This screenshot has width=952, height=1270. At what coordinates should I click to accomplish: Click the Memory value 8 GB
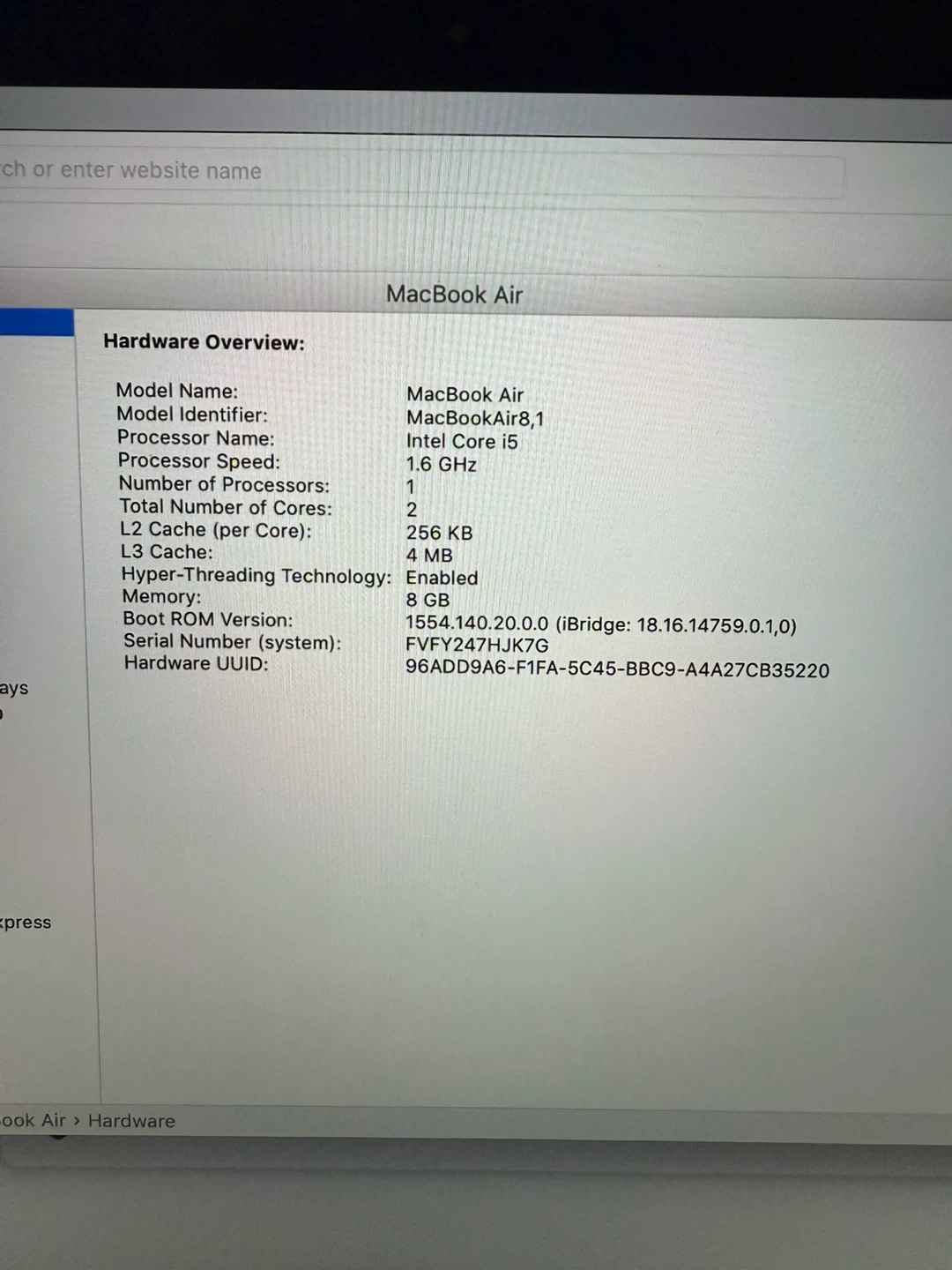pyautogui.click(x=428, y=601)
